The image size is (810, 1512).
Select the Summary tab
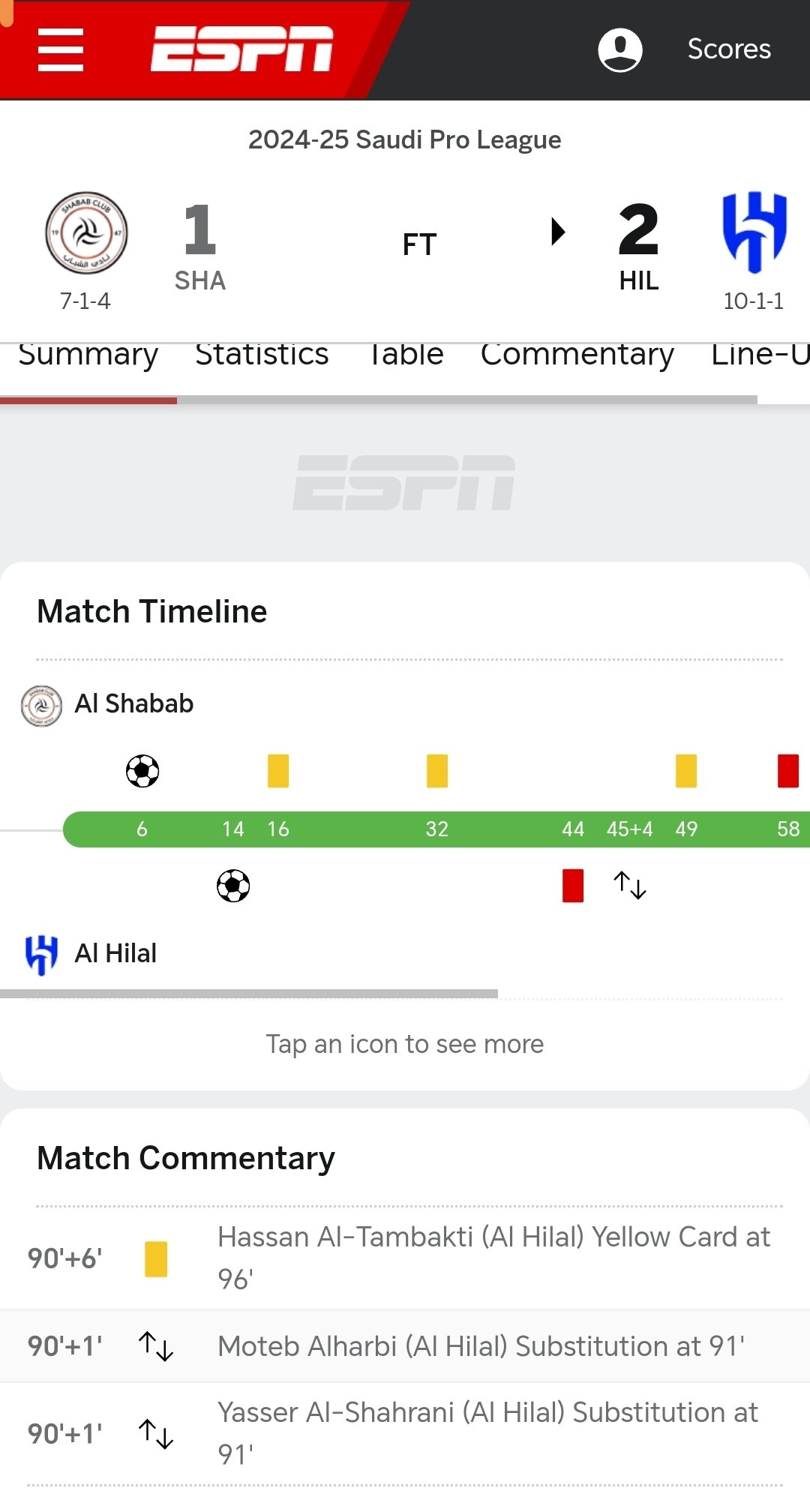pyautogui.click(x=88, y=355)
